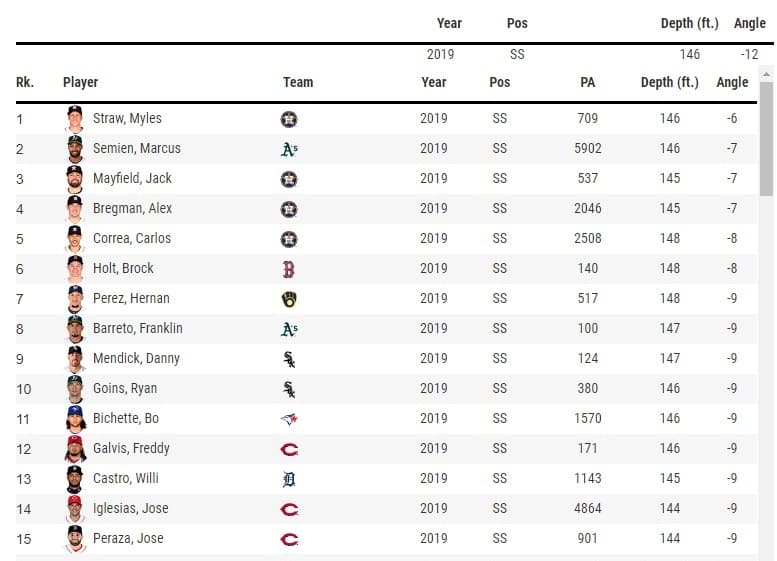Sort table by the Team column header
This screenshot has height=561, width=777.
click(x=298, y=82)
